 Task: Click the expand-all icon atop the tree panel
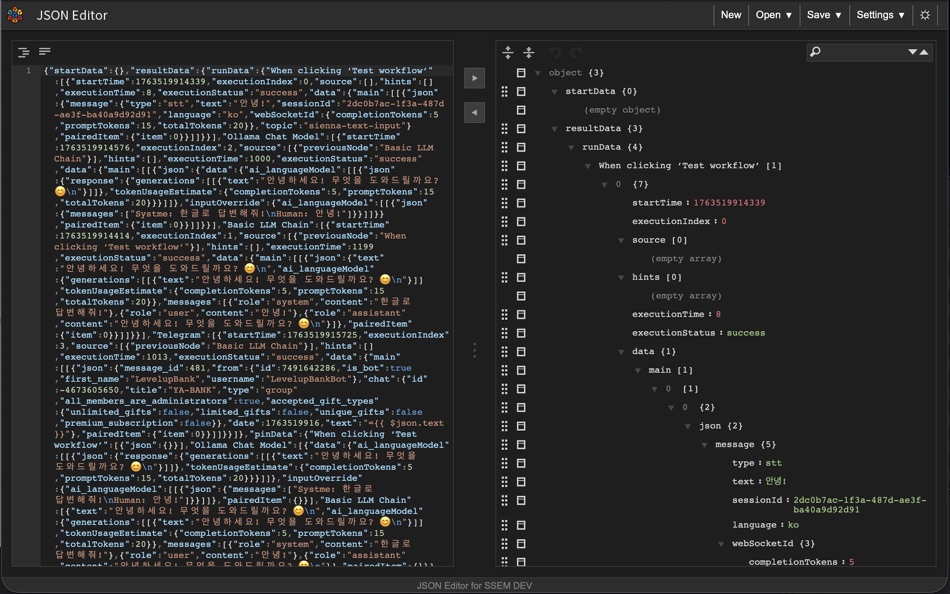[508, 52]
